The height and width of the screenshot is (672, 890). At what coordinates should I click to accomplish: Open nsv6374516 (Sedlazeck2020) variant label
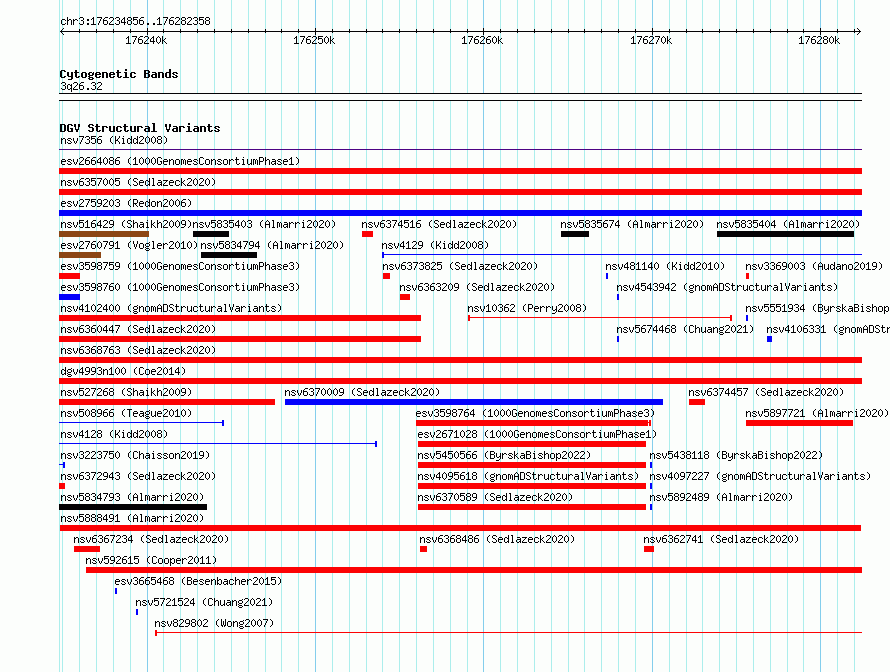[439, 224]
